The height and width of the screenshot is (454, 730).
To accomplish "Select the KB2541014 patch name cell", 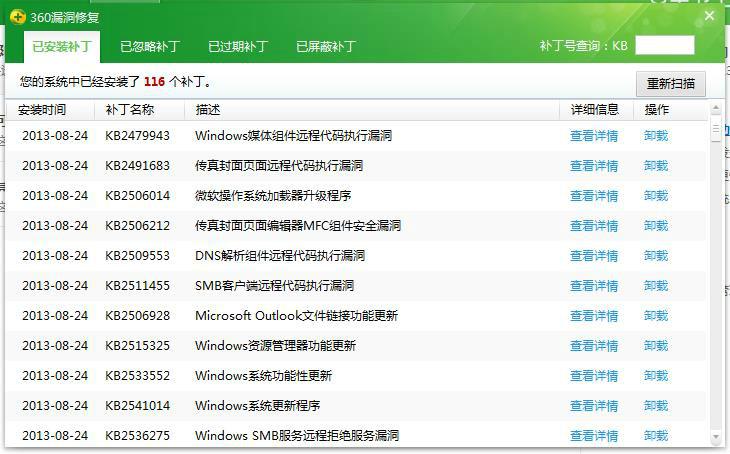I will point(137,406).
